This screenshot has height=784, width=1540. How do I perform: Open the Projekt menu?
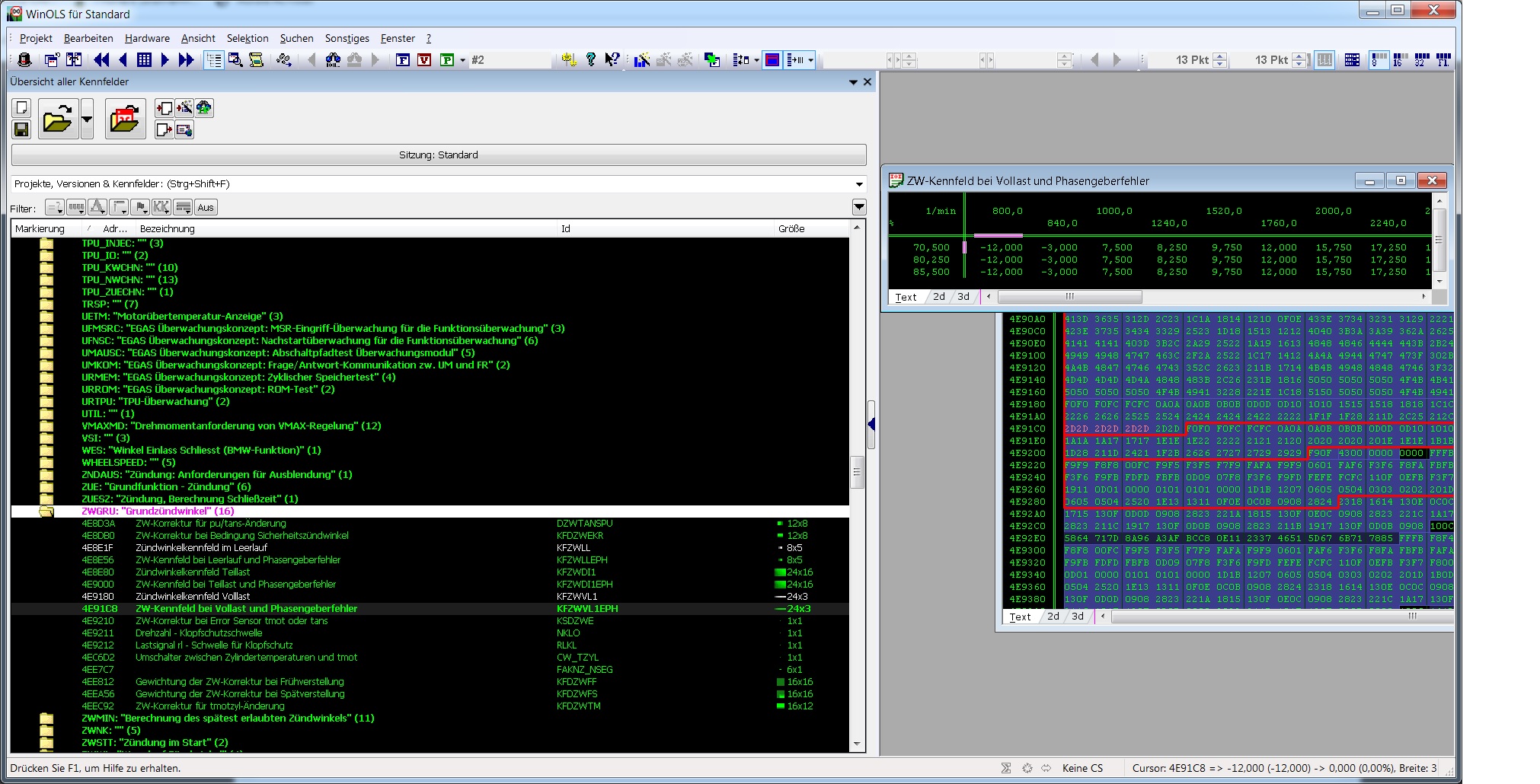(x=36, y=38)
